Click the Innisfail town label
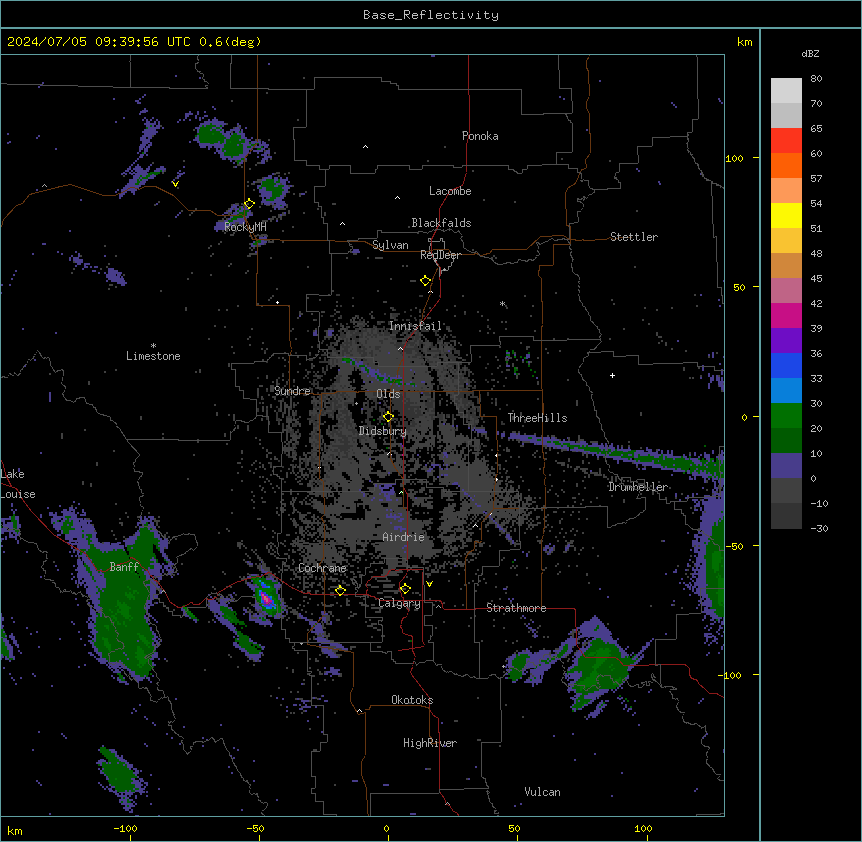The height and width of the screenshot is (842, 862). click(415, 326)
